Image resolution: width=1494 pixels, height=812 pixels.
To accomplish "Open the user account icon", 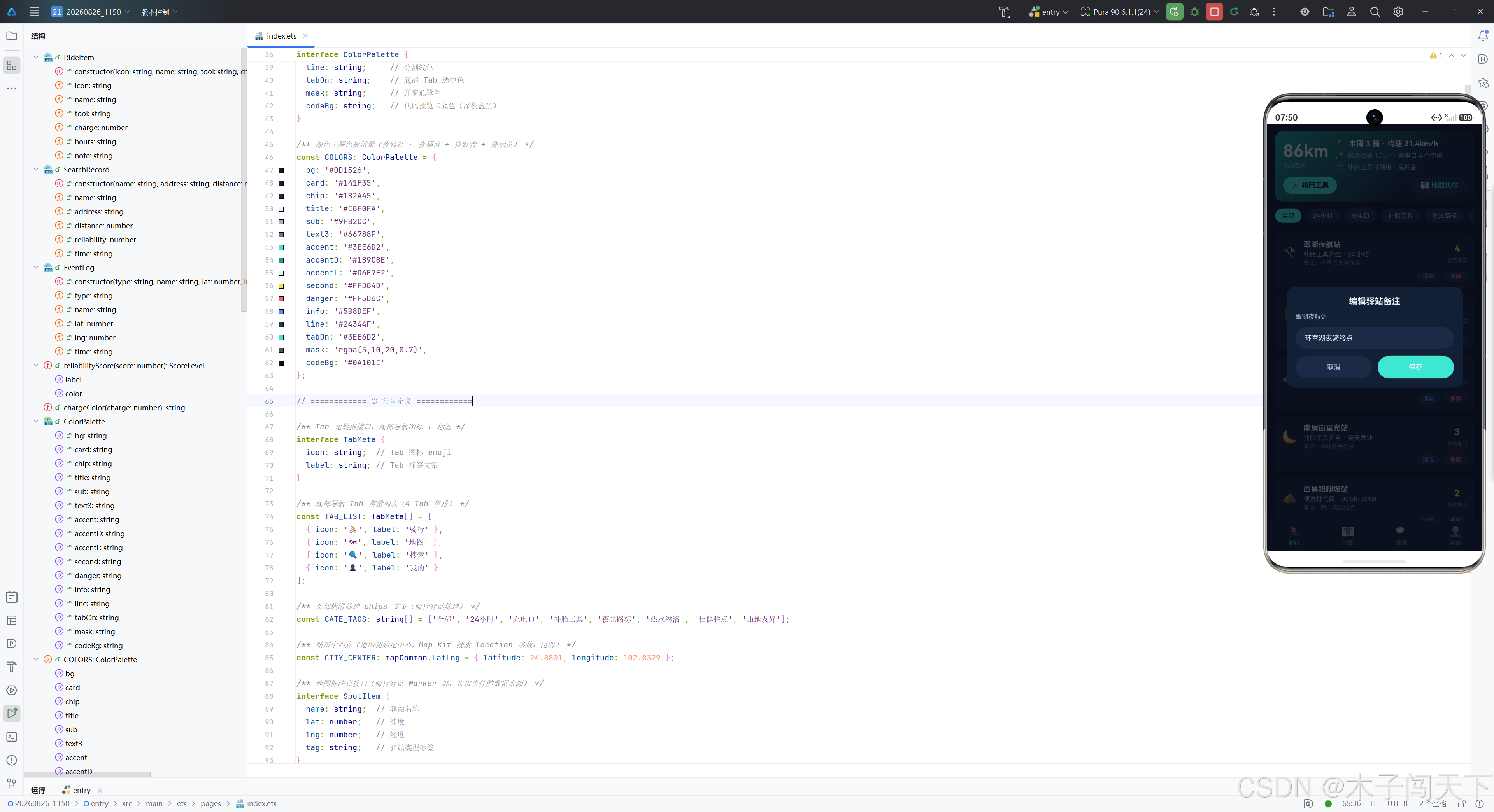I will (x=1351, y=12).
